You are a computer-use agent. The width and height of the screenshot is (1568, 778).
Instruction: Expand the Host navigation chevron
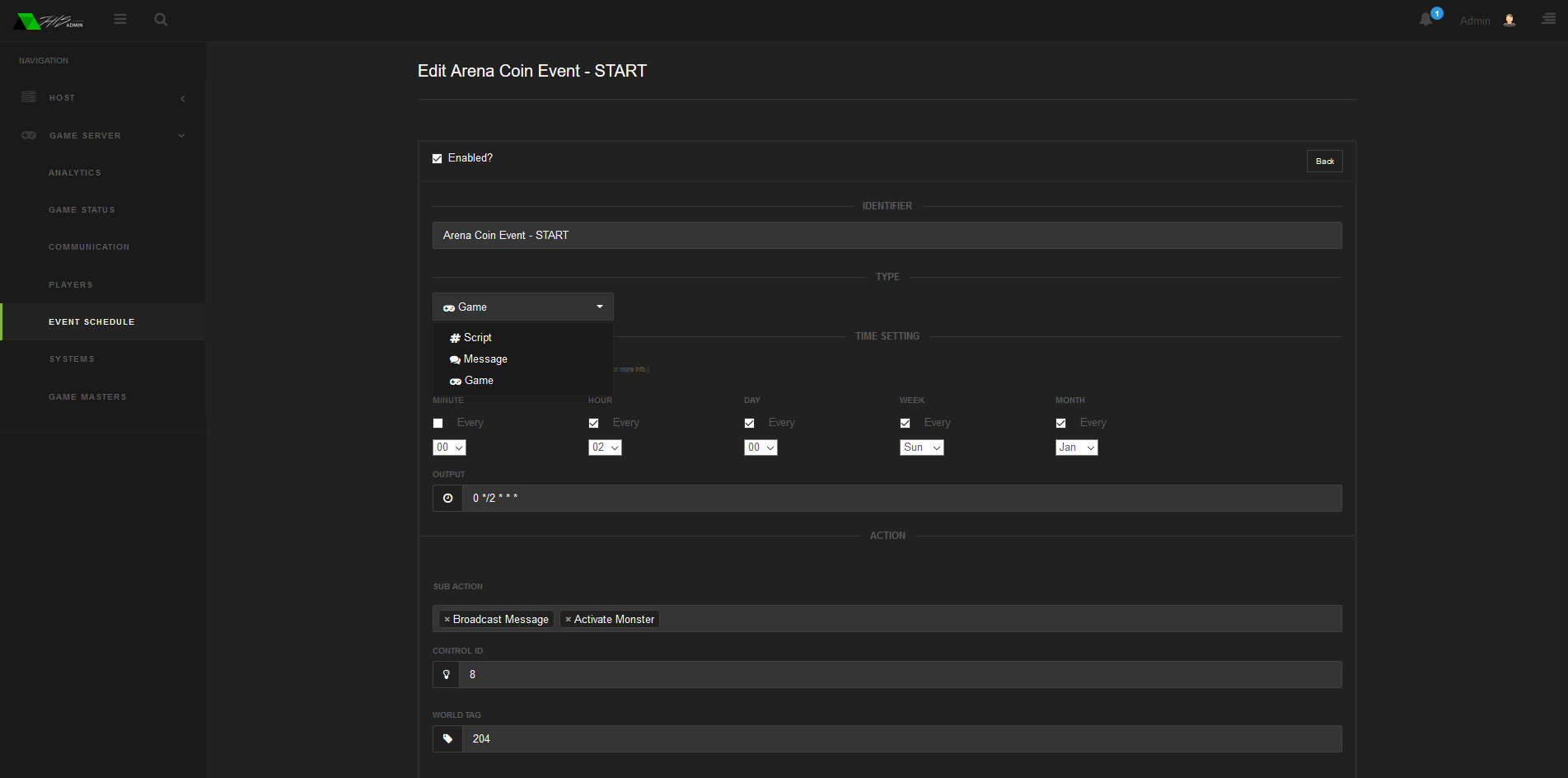click(182, 98)
